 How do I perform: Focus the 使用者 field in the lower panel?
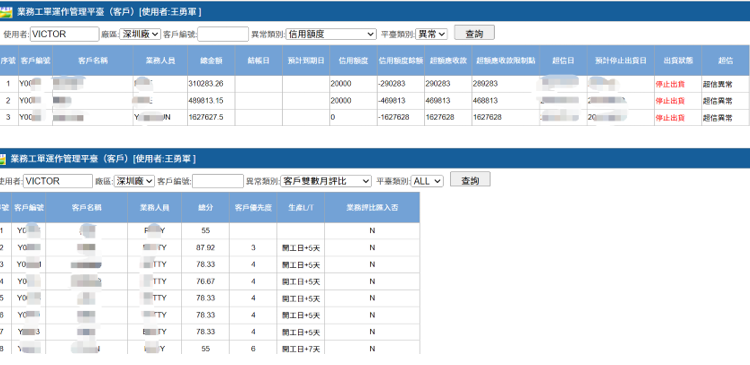click(58, 181)
